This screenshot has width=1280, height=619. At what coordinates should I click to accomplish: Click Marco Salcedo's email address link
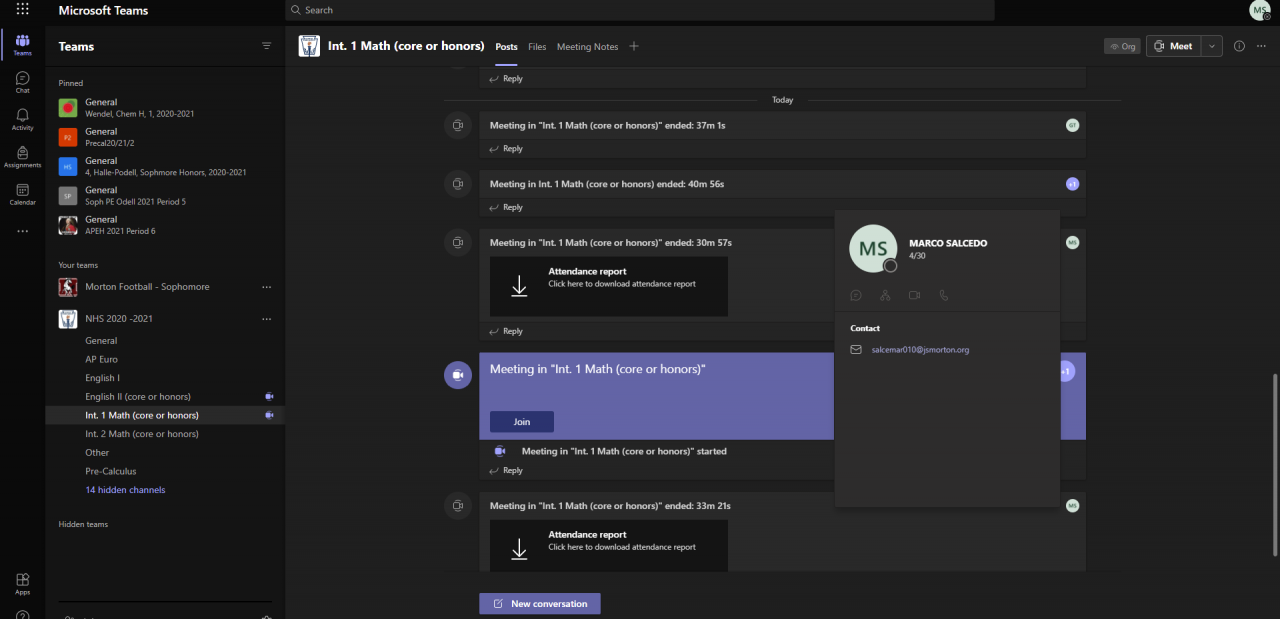pyautogui.click(x=920, y=350)
